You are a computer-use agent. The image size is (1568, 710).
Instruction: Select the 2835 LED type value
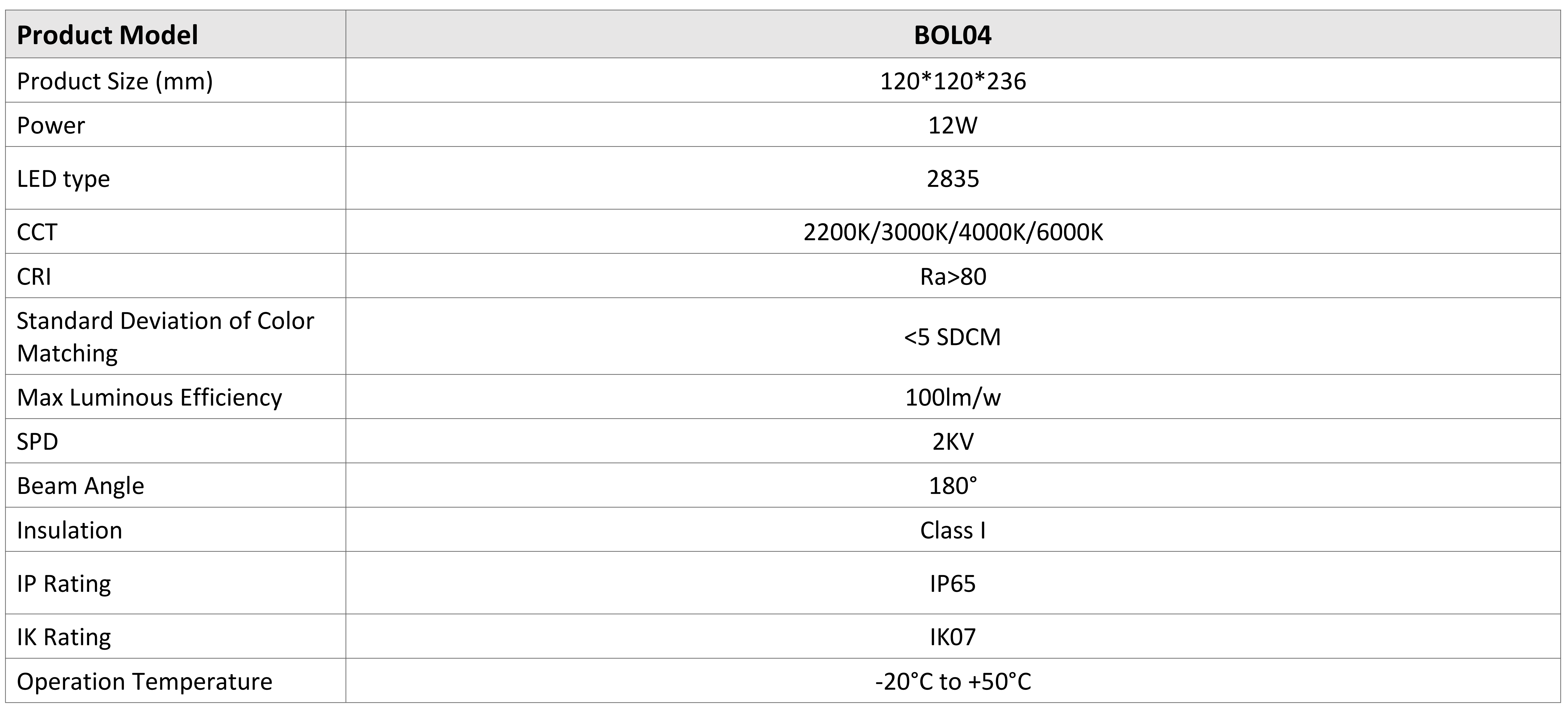[x=953, y=178]
